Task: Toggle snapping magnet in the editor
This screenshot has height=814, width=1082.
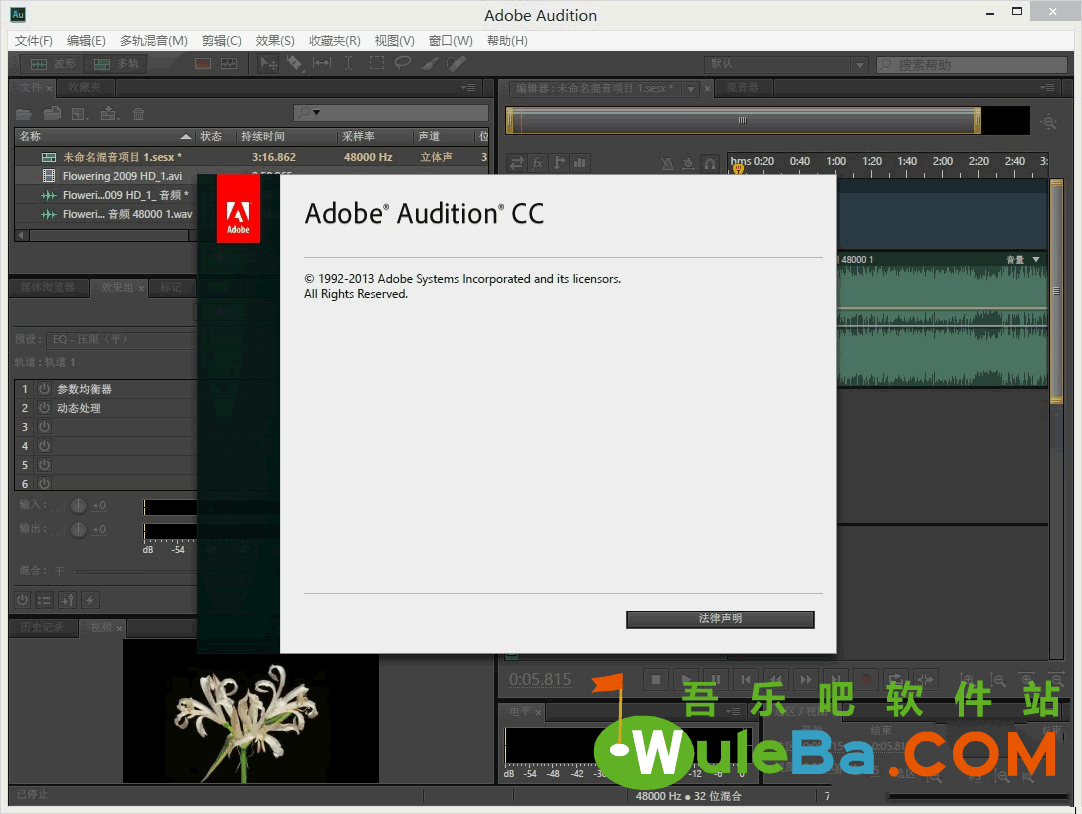Action: [x=709, y=163]
